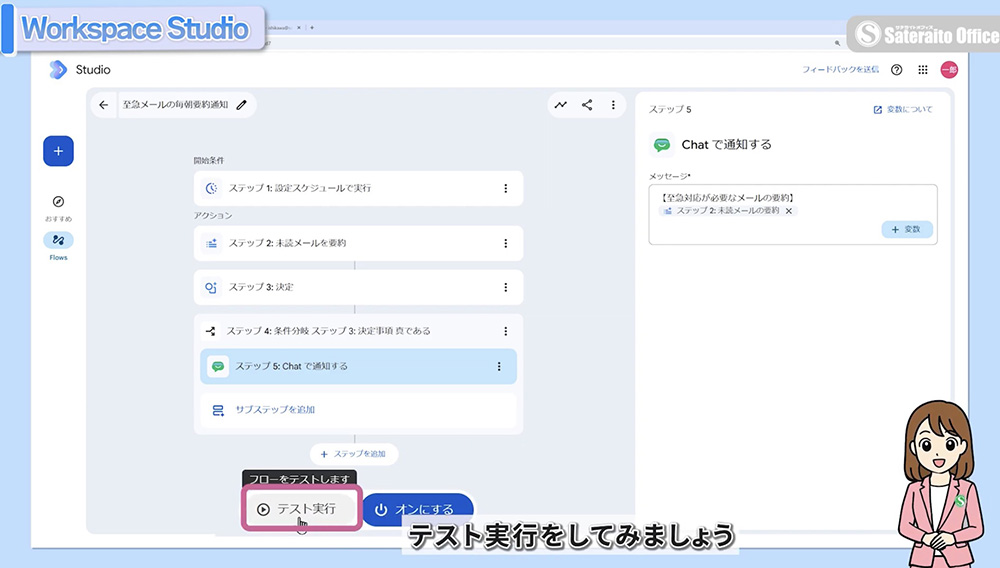The image size is (1000, 568).
Task: Click the Chat icon in right panel
Action: tap(662, 145)
